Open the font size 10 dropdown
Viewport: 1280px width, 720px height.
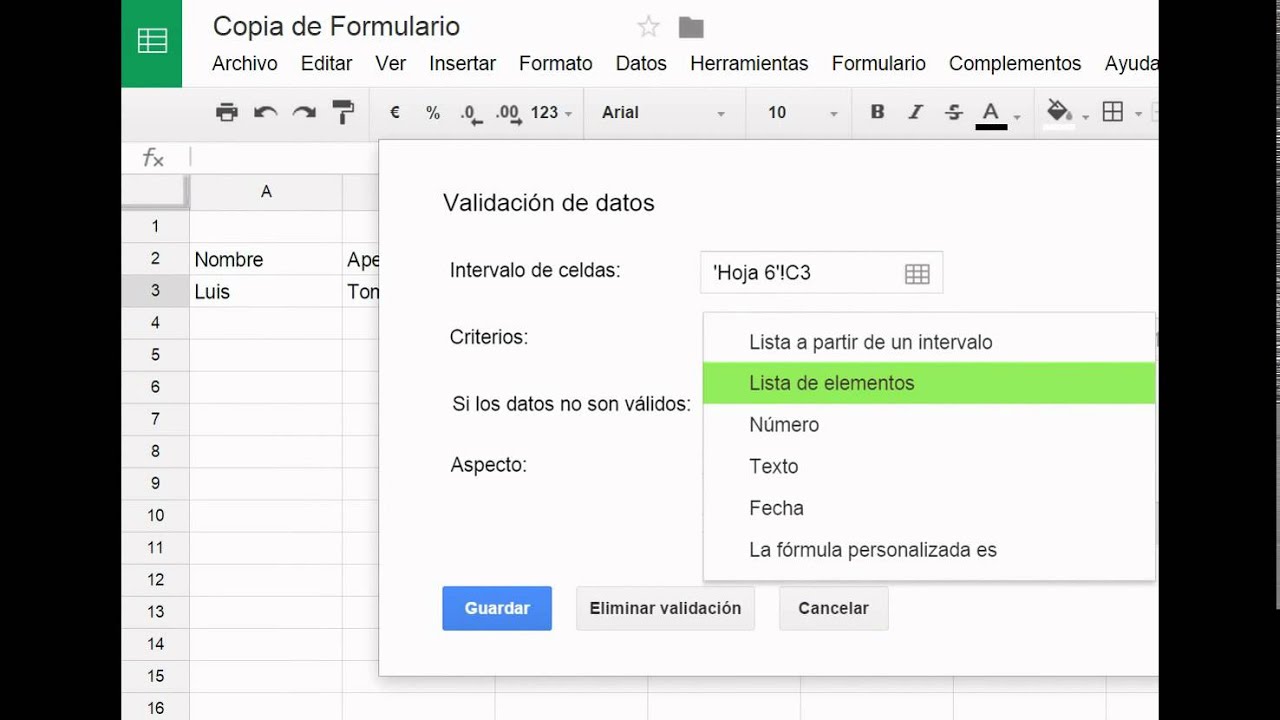pos(802,113)
